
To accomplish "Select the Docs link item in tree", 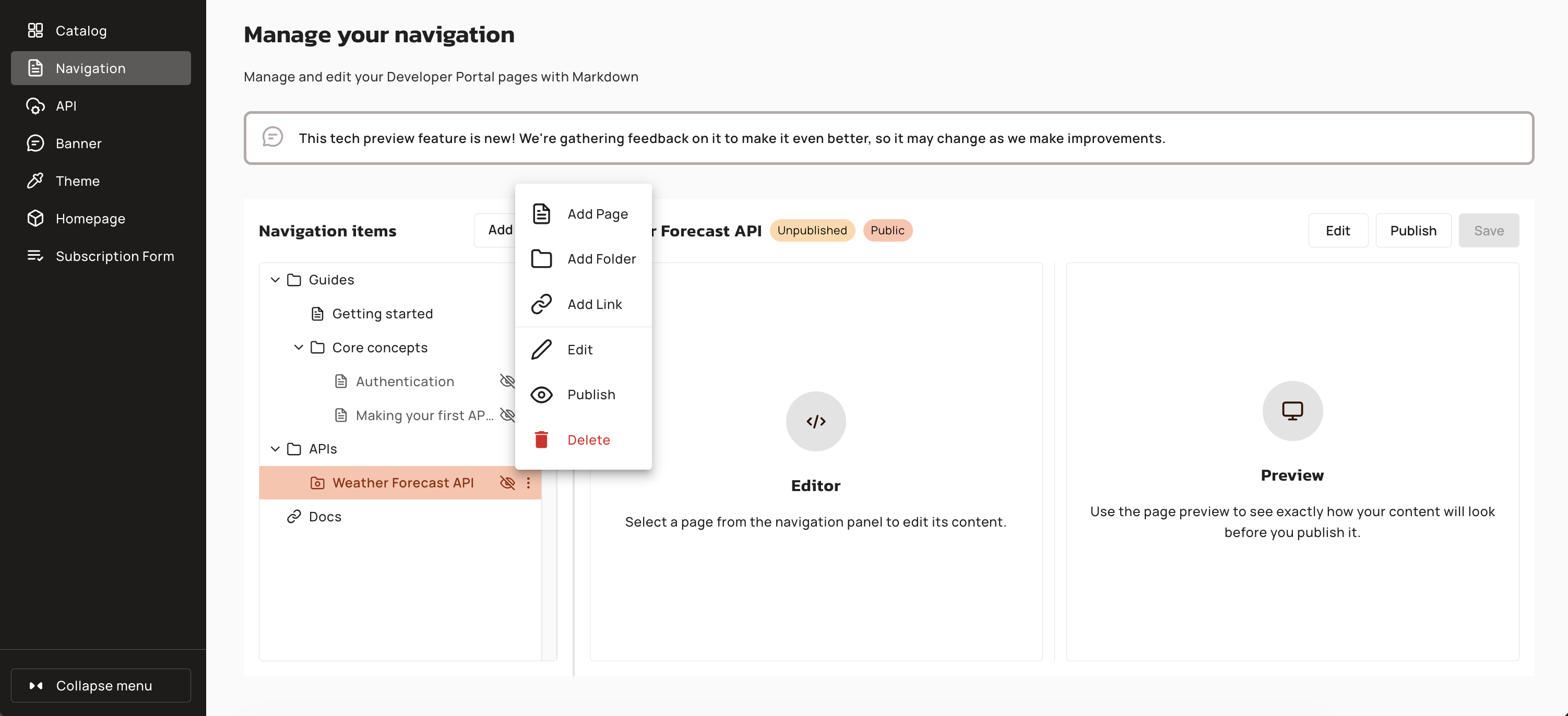I will (325, 517).
